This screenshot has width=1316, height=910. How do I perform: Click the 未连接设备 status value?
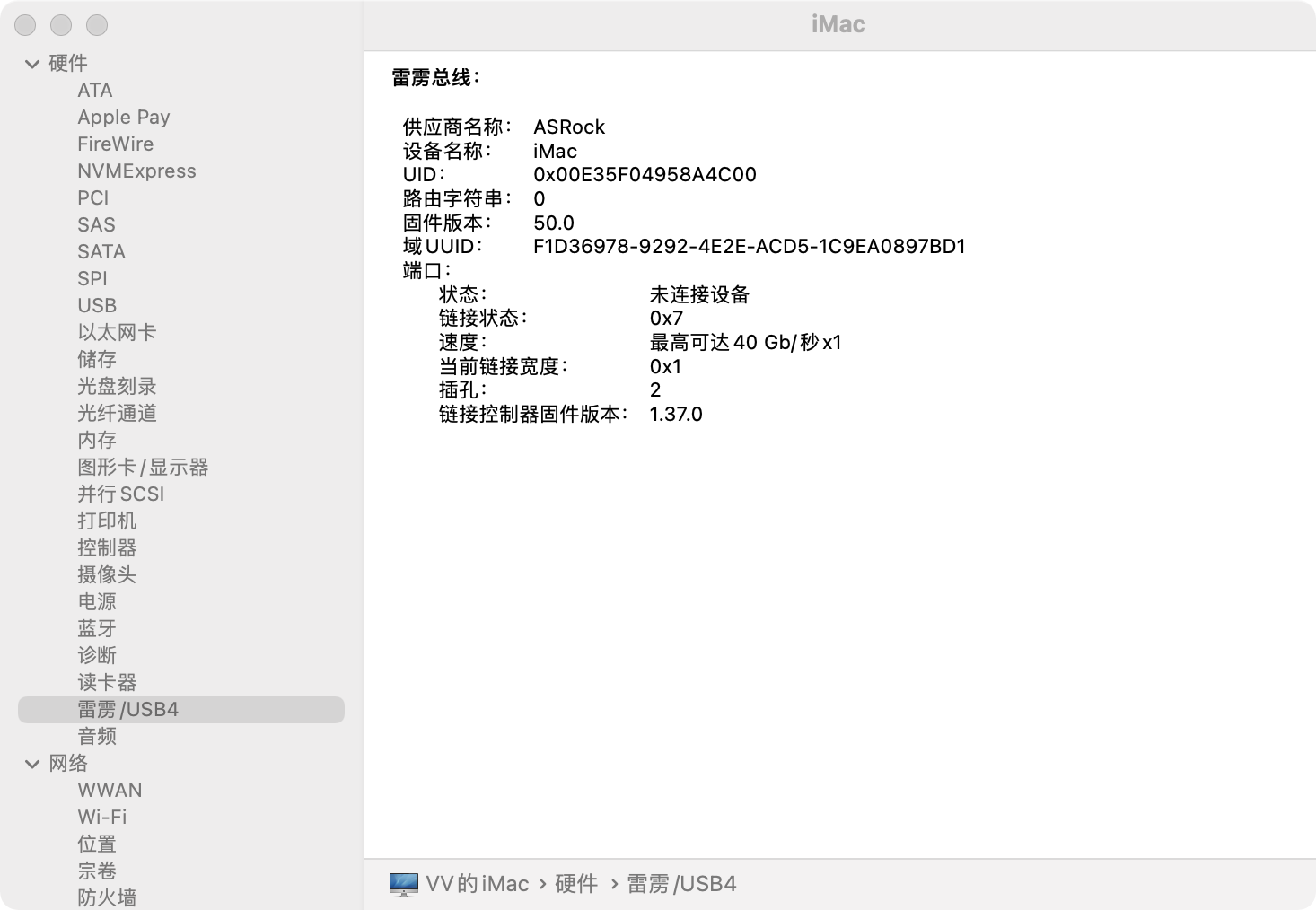tap(699, 294)
